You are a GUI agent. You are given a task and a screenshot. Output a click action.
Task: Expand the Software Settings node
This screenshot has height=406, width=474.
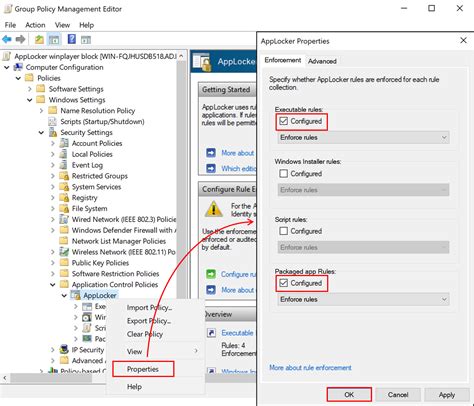pyautogui.click(x=30, y=89)
